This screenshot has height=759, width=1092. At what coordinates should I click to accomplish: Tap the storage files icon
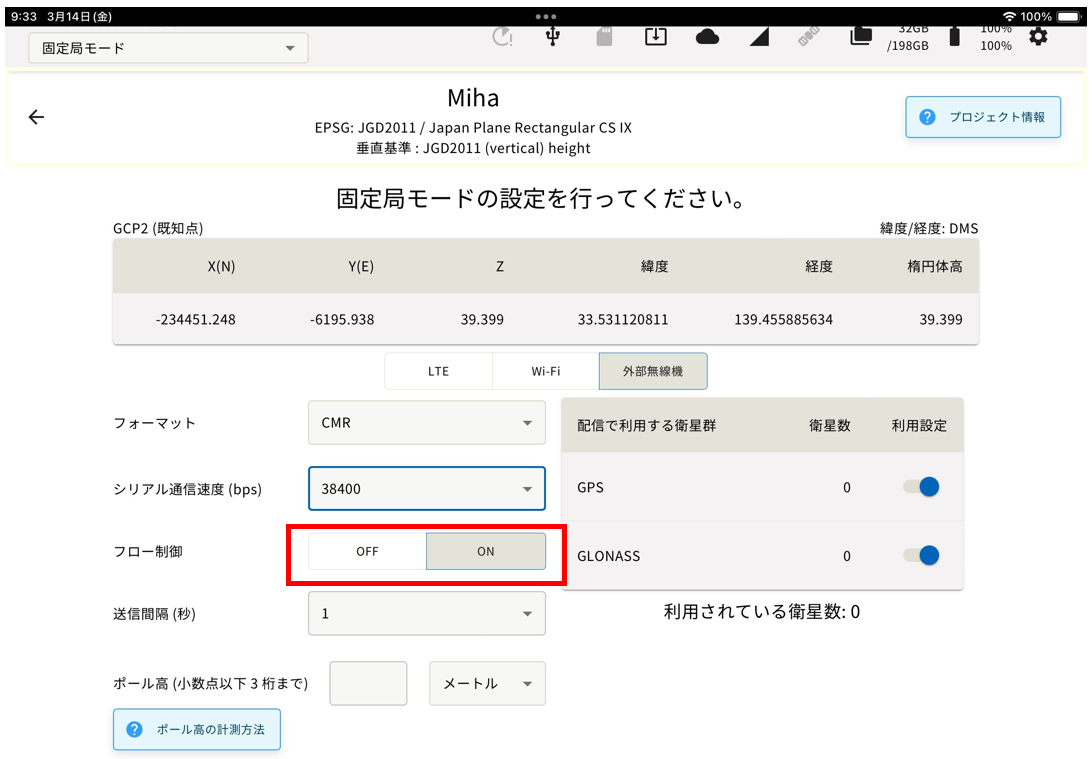860,37
